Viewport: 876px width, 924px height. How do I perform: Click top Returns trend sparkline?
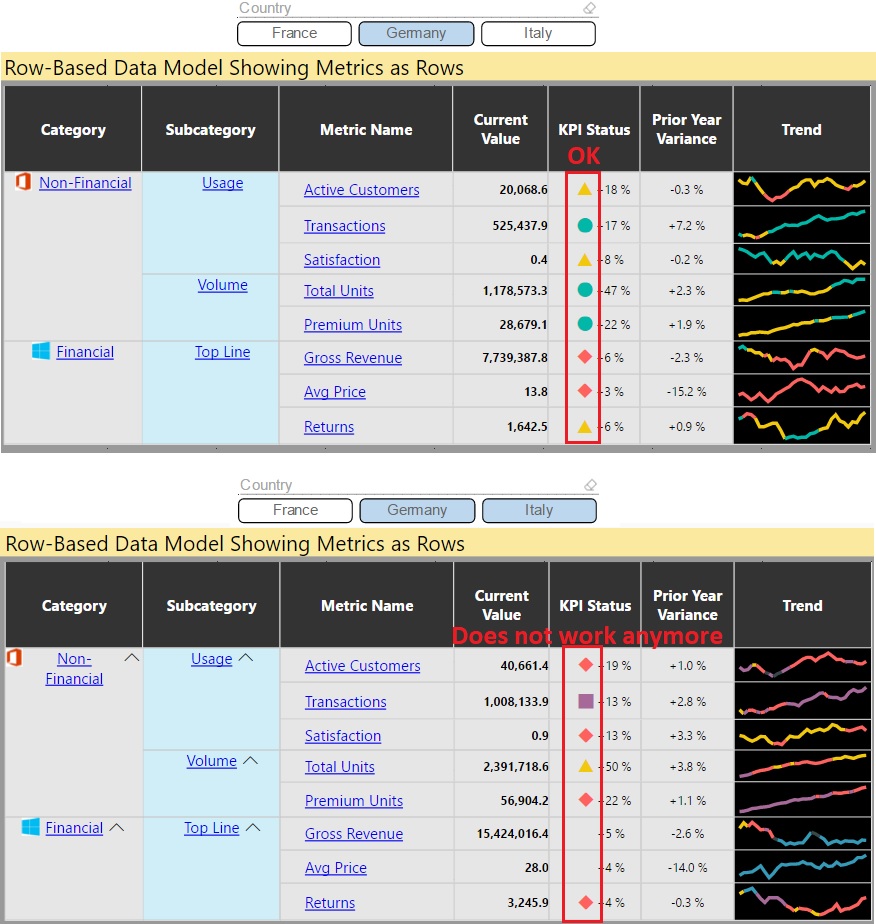pyautogui.click(x=802, y=426)
